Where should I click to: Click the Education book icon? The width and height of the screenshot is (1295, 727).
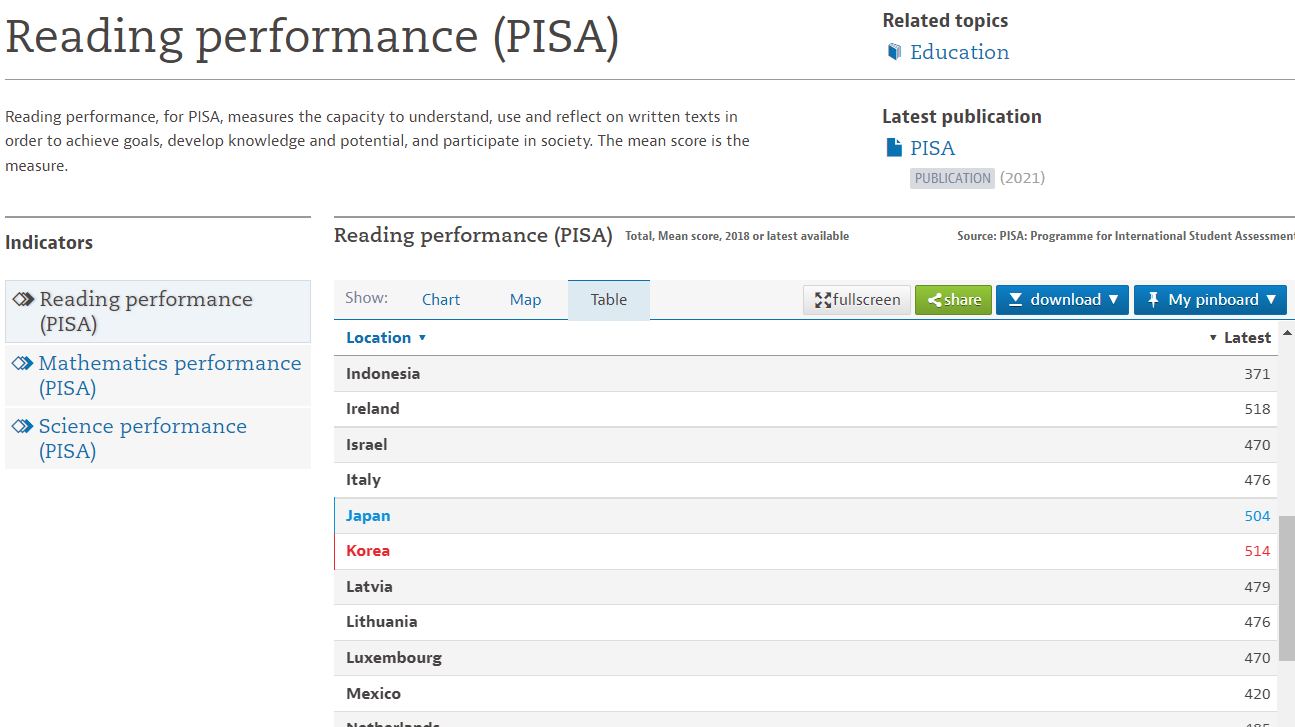click(x=894, y=52)
